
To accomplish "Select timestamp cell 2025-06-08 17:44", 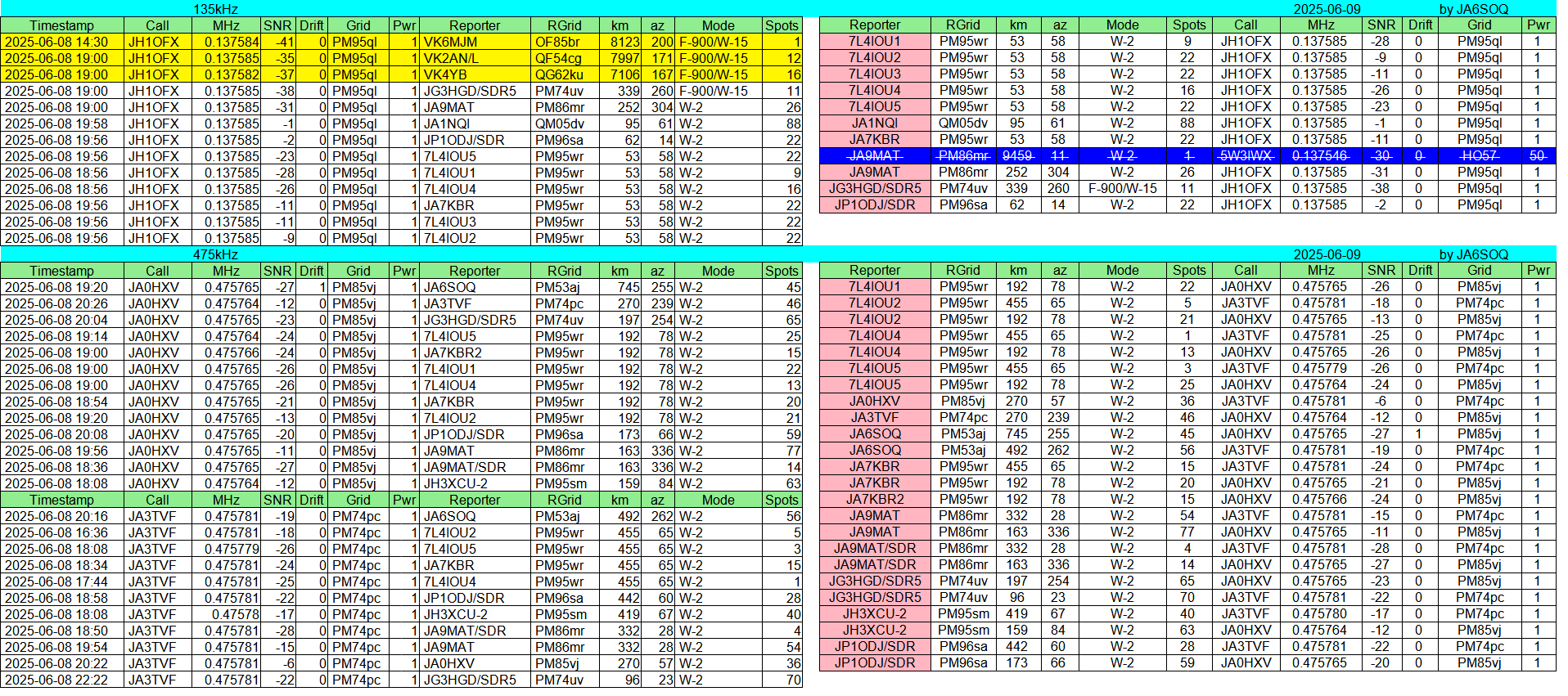I will tap(62, 581).
